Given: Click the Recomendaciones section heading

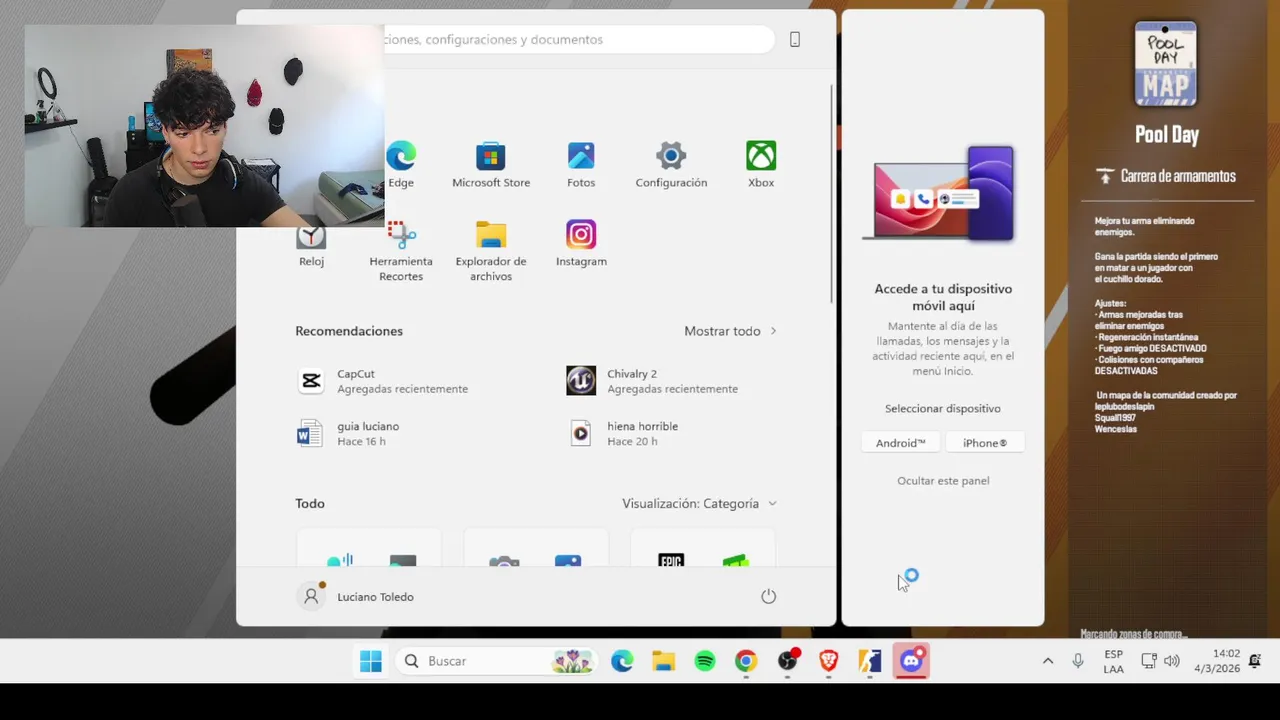Looking at the screenshot, I should pos(349,331).
